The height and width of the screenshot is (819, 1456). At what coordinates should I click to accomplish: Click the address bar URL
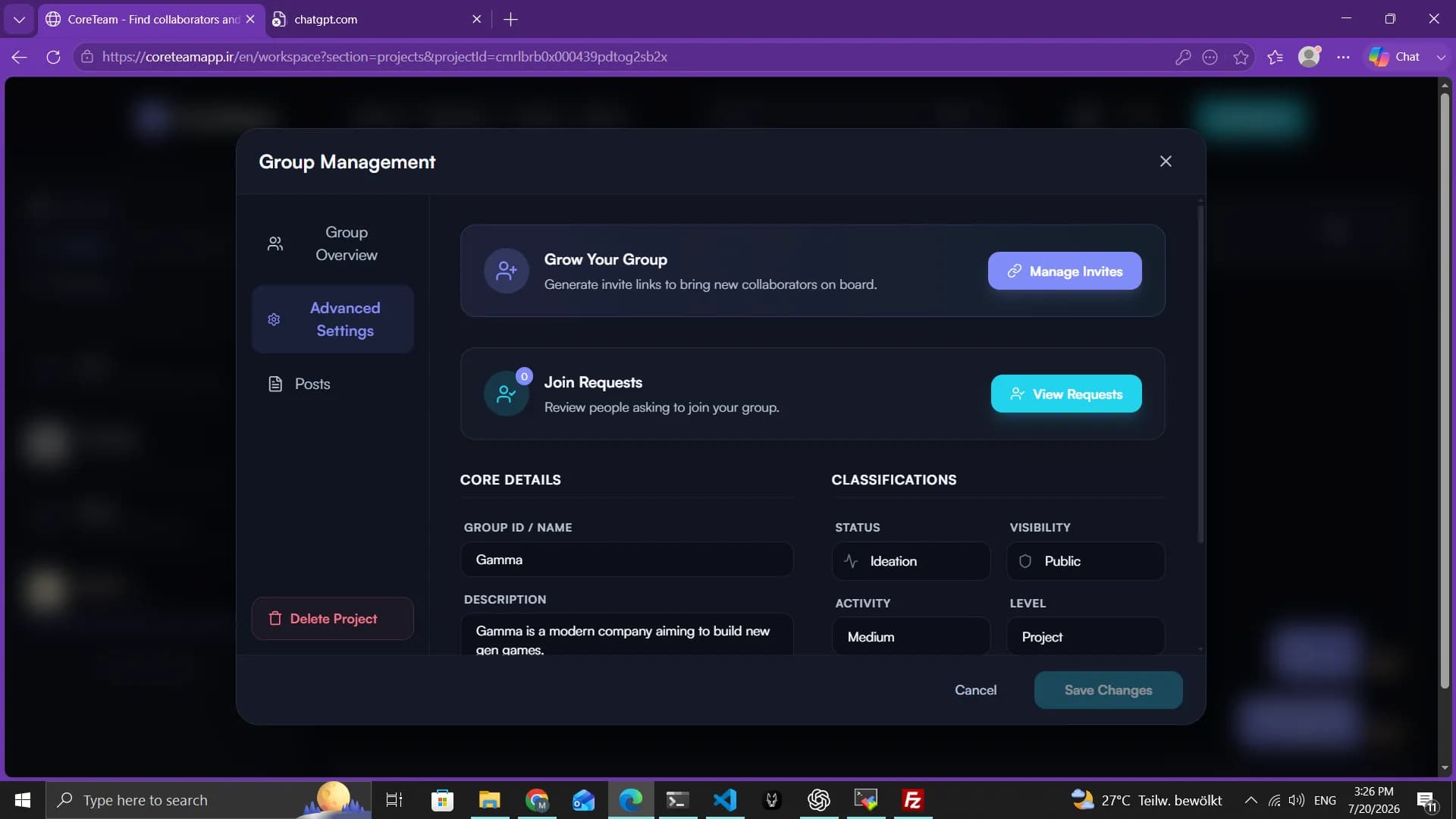(x=384, y=57)
